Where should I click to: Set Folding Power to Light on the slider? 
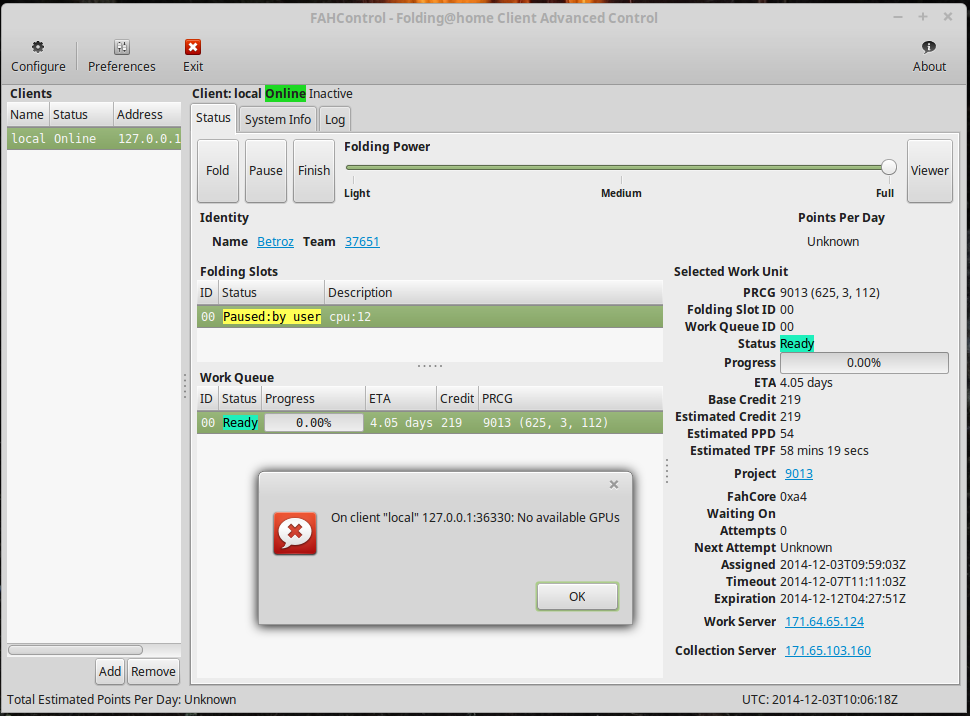click(353, 167)
